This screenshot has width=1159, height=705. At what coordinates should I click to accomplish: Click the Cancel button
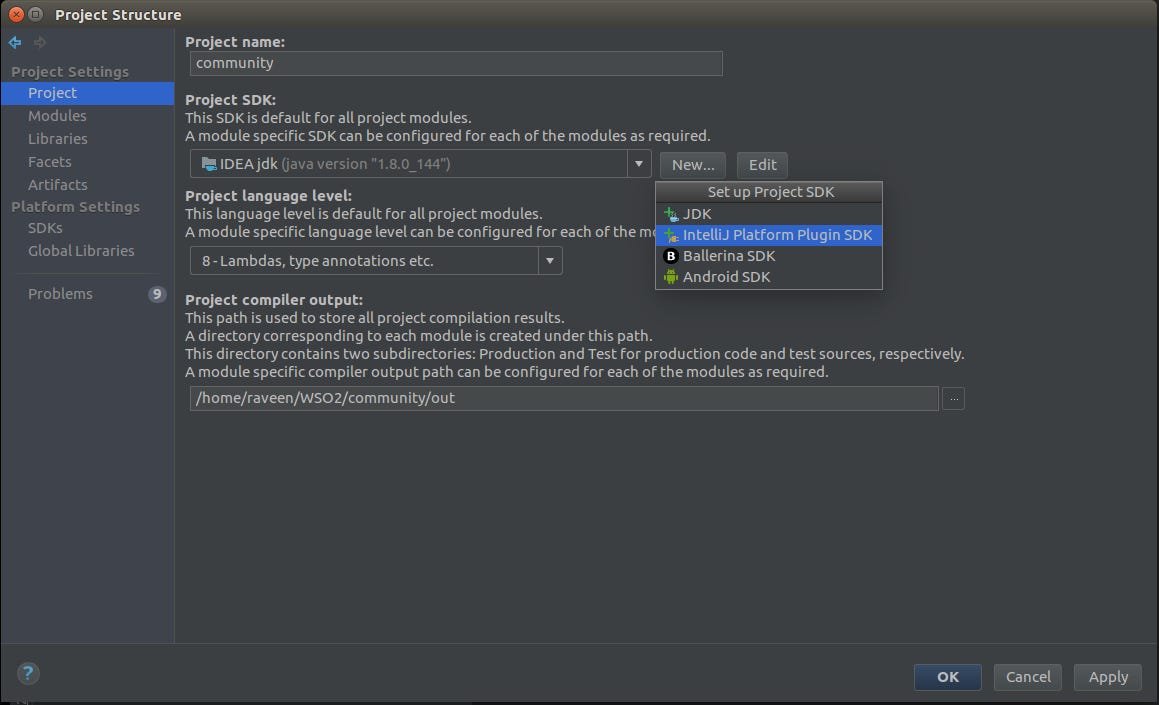point(1027,677)
